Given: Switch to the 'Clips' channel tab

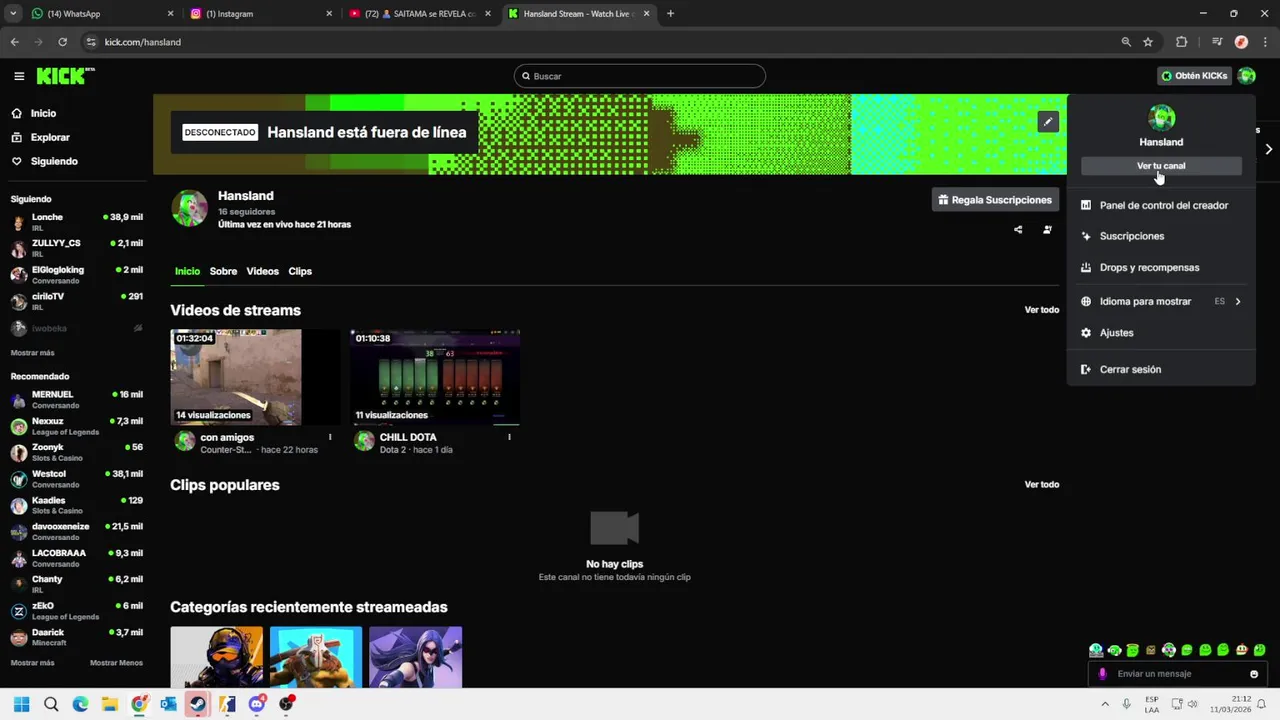Looking at the screenshot, I should point(300,271).
